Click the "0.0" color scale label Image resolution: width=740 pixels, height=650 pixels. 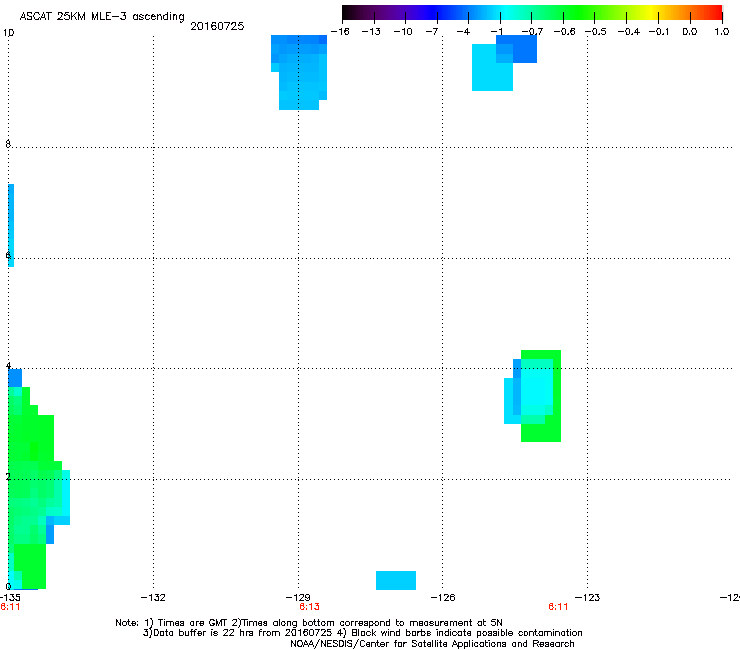[690, 32]
